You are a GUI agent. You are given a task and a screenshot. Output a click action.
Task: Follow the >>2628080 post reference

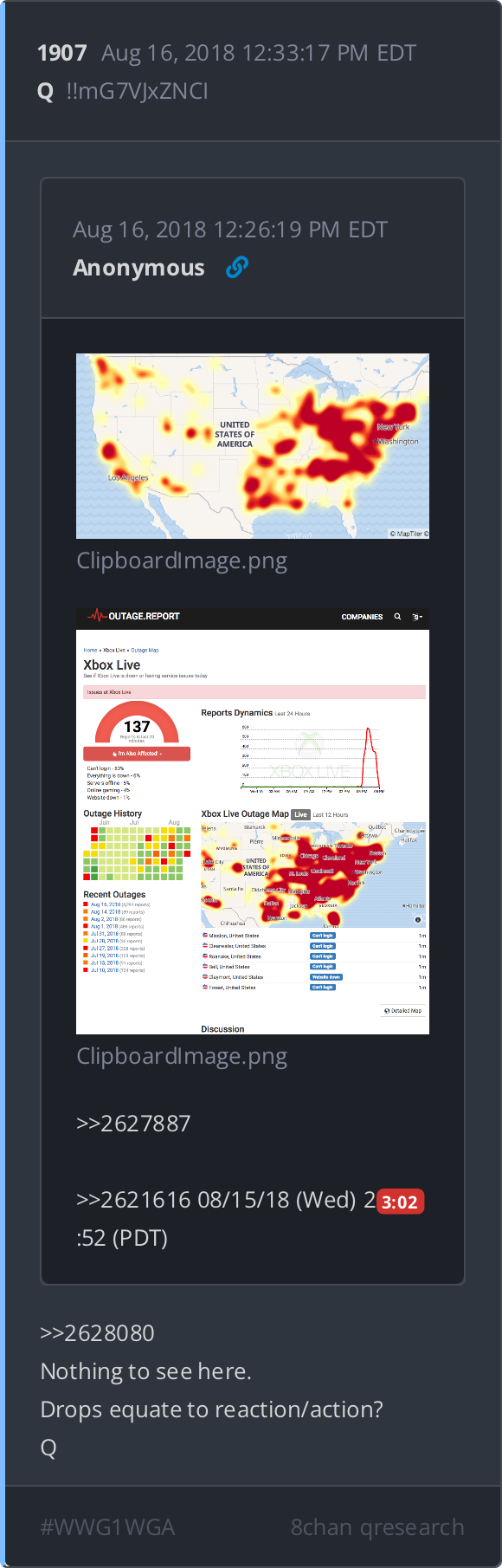point(98,1333)
